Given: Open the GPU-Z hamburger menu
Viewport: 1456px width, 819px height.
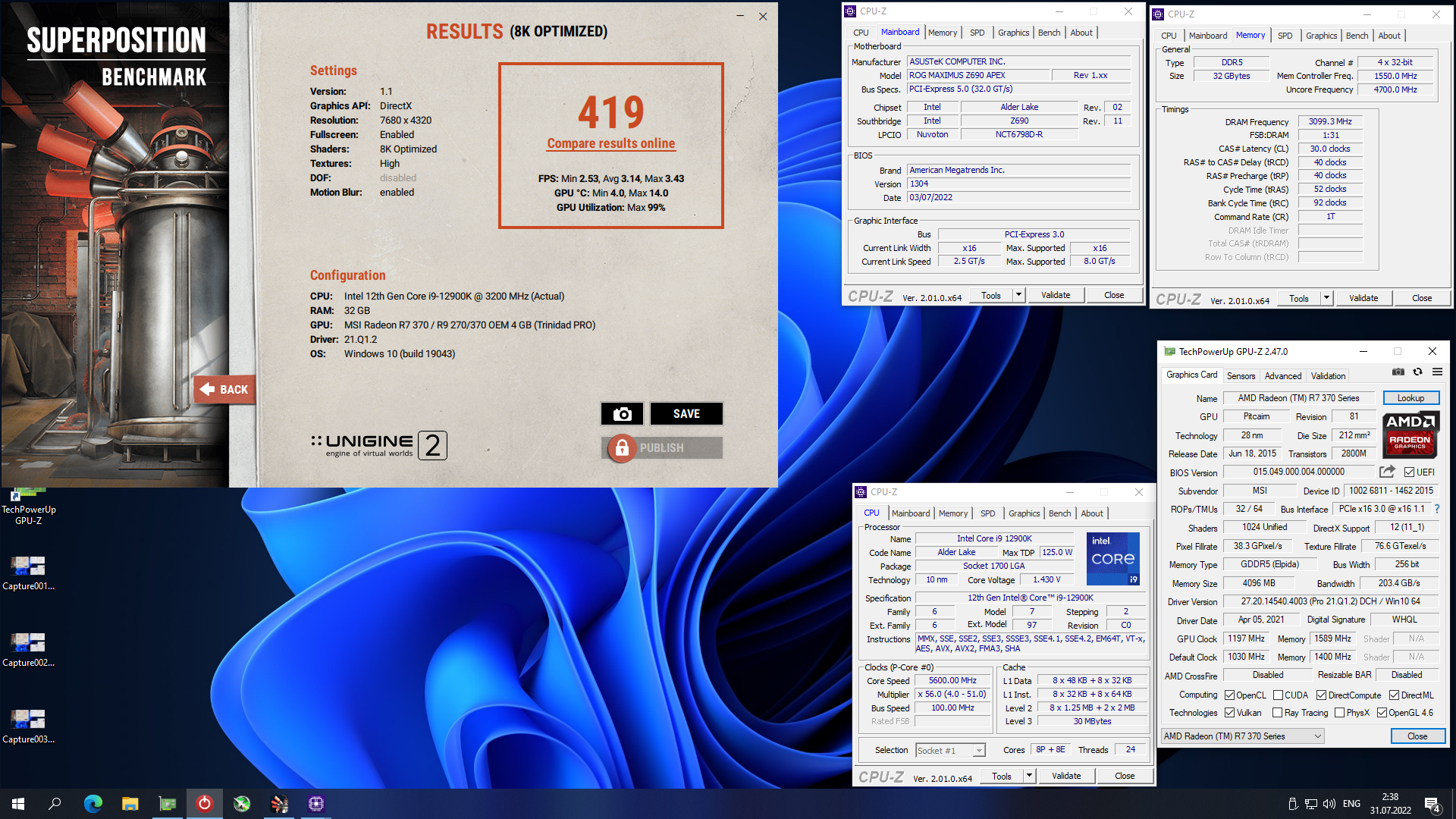Looking at the screenshot, I should [x=1437, y=372].
